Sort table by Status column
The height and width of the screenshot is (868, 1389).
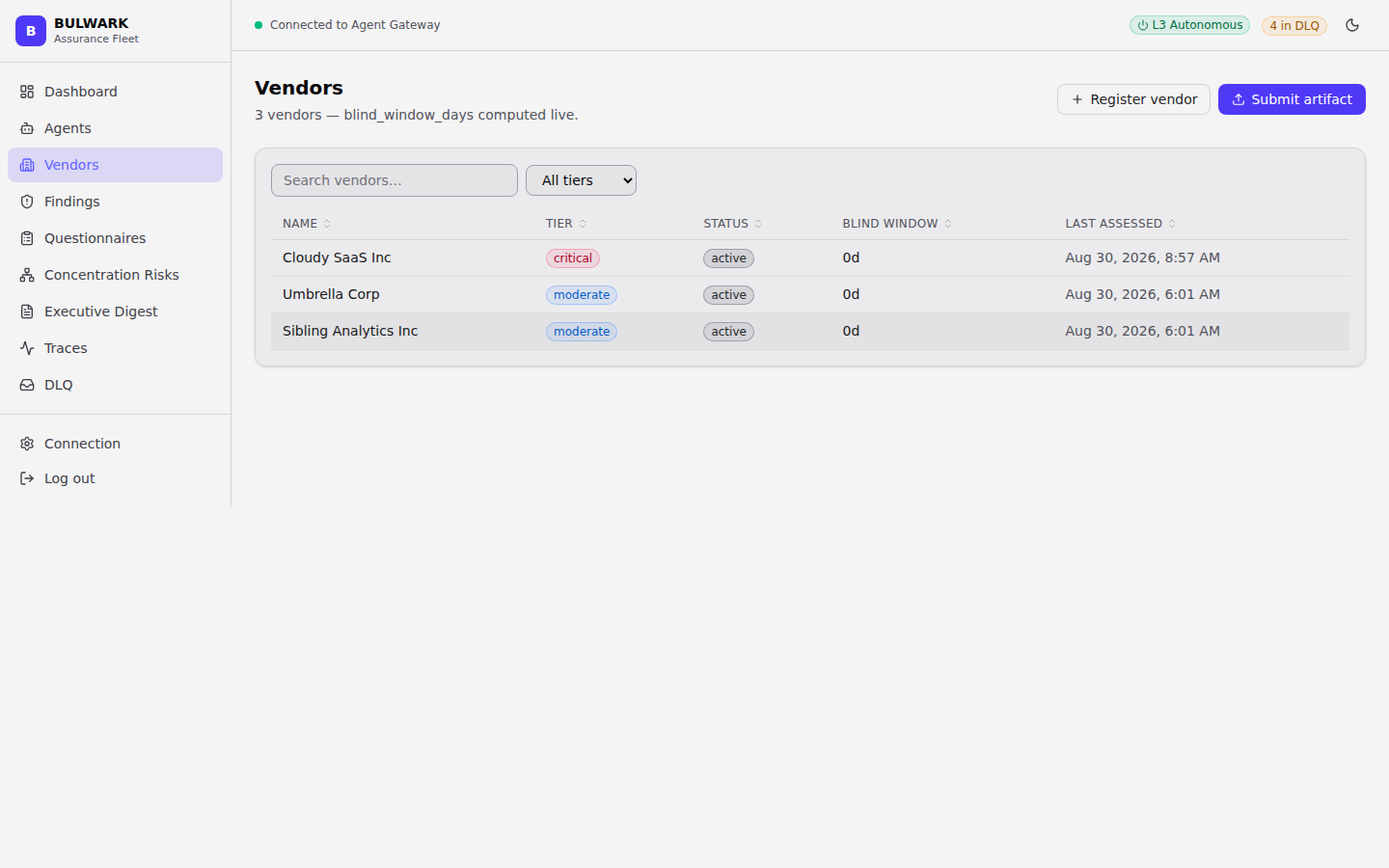coord(733,224)
